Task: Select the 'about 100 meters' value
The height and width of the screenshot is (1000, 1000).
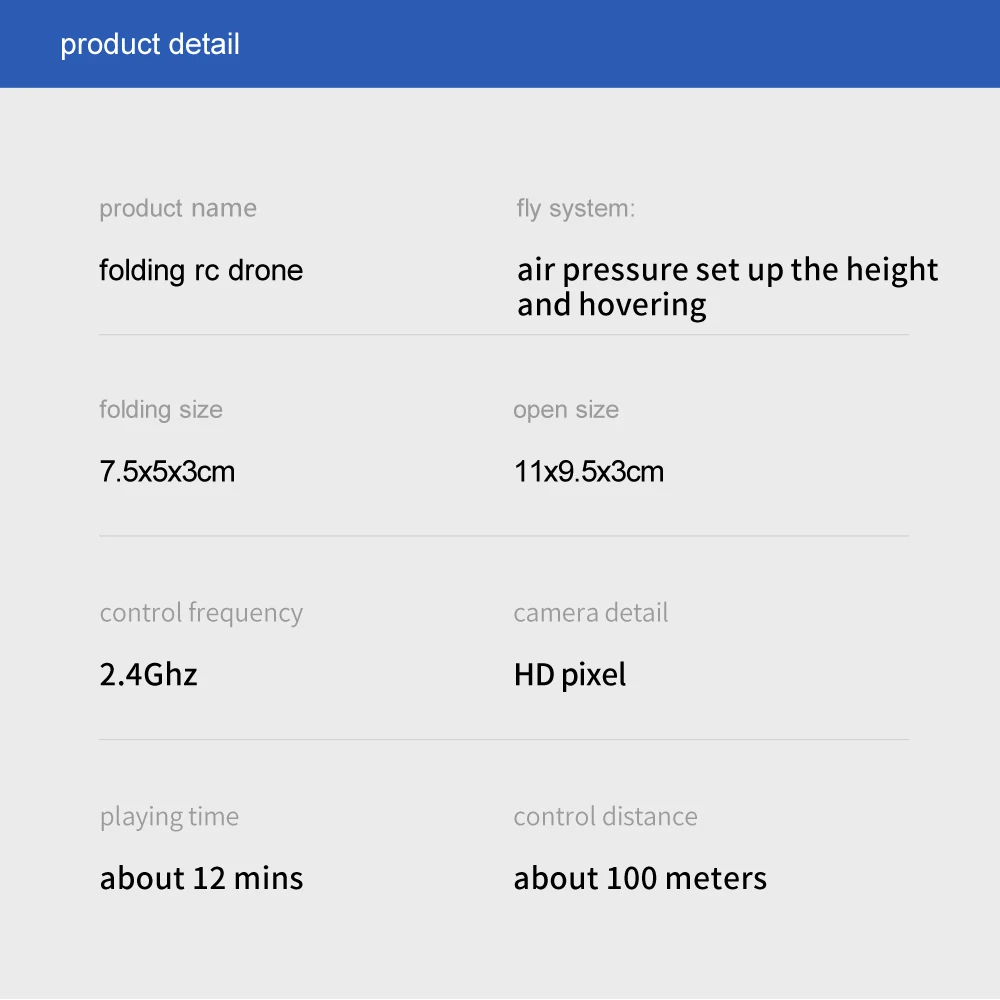Action: (x=640, y=879)
